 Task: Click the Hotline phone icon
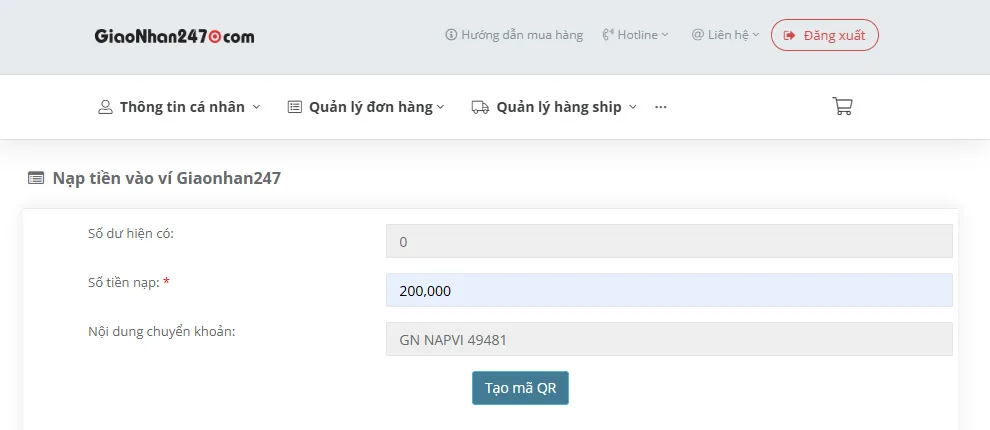point(607,35)
